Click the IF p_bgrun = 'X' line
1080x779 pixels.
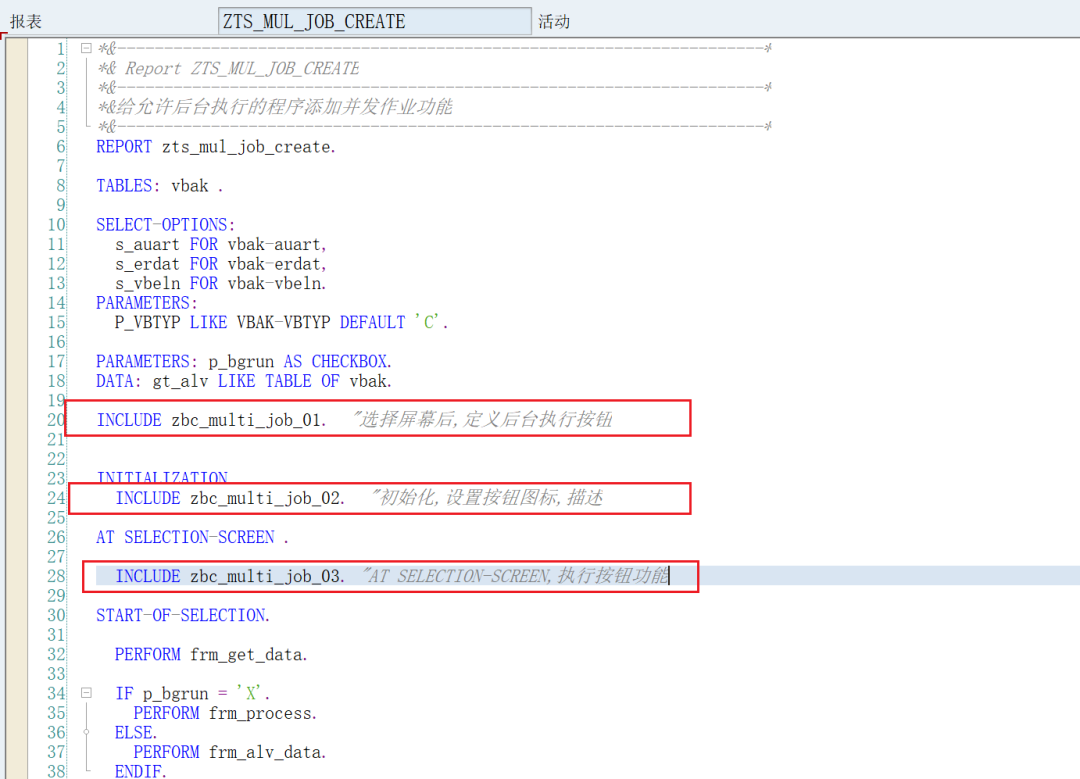[x=192, y=693]
